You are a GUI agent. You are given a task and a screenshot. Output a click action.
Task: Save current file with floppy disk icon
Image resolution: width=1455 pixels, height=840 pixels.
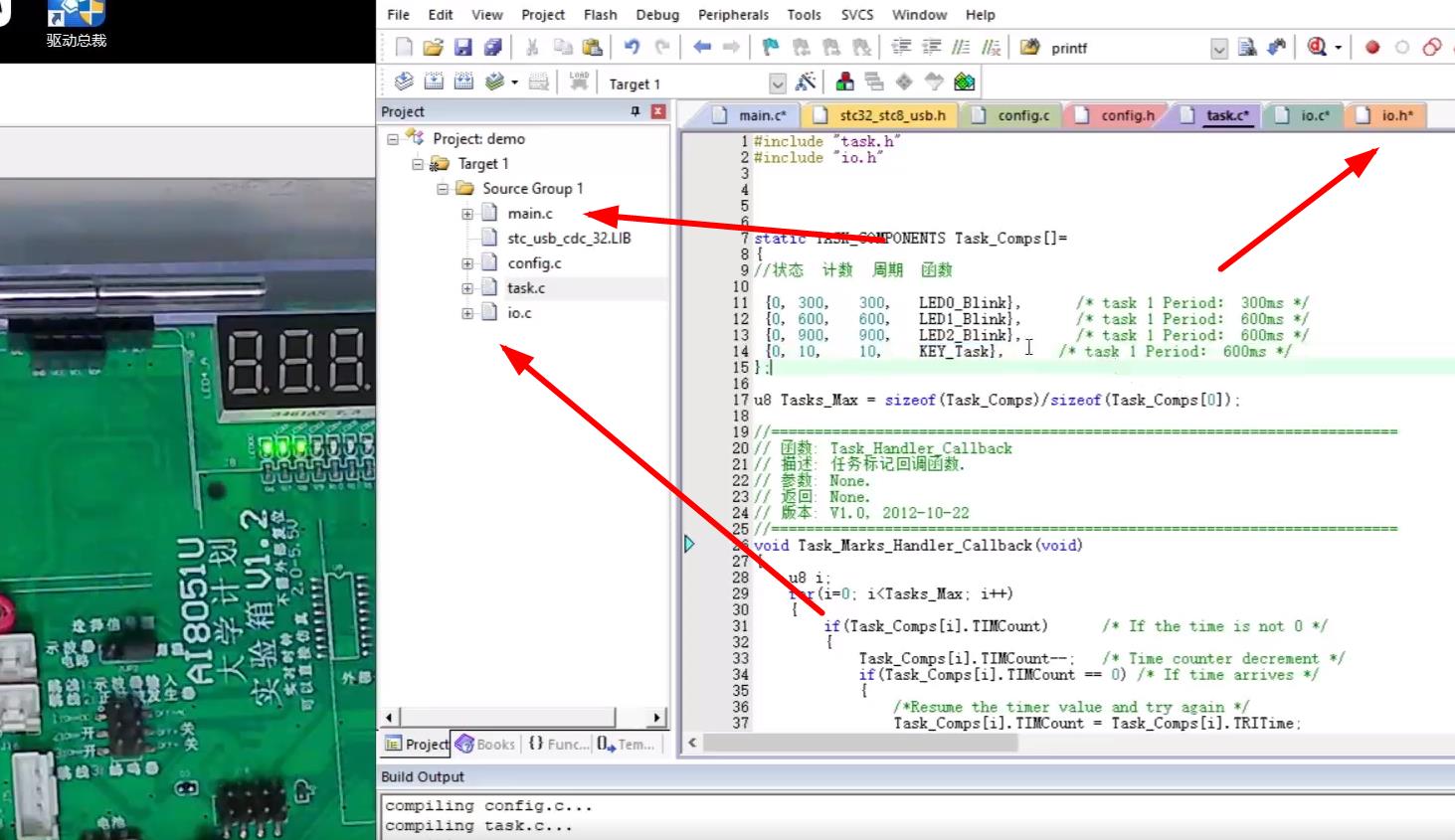click(462, 48)
